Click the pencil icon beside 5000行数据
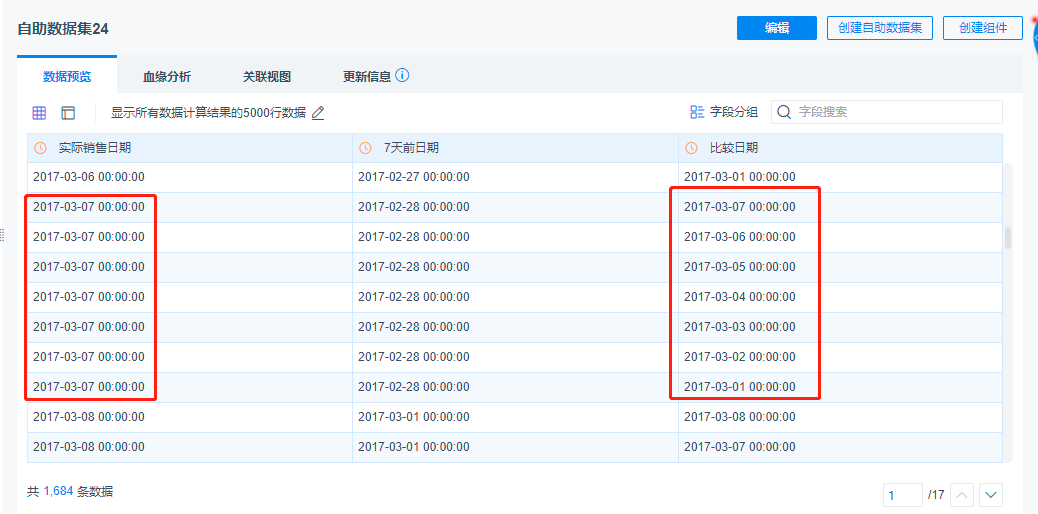Viewport: 1038px width, 514px height. (x=318, y=113)
